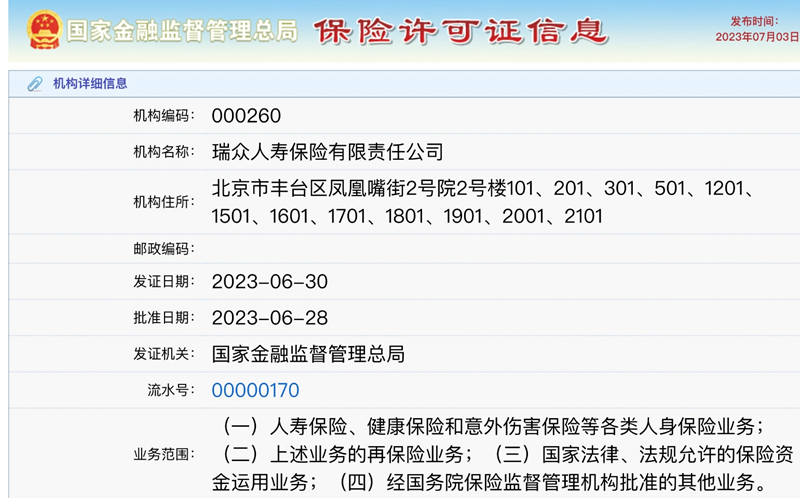Click business scope line (一) 人寿保险
Image resolution: width=800 pixels, height=498 pixels.
pyautogui.click(x=493, y=427)
